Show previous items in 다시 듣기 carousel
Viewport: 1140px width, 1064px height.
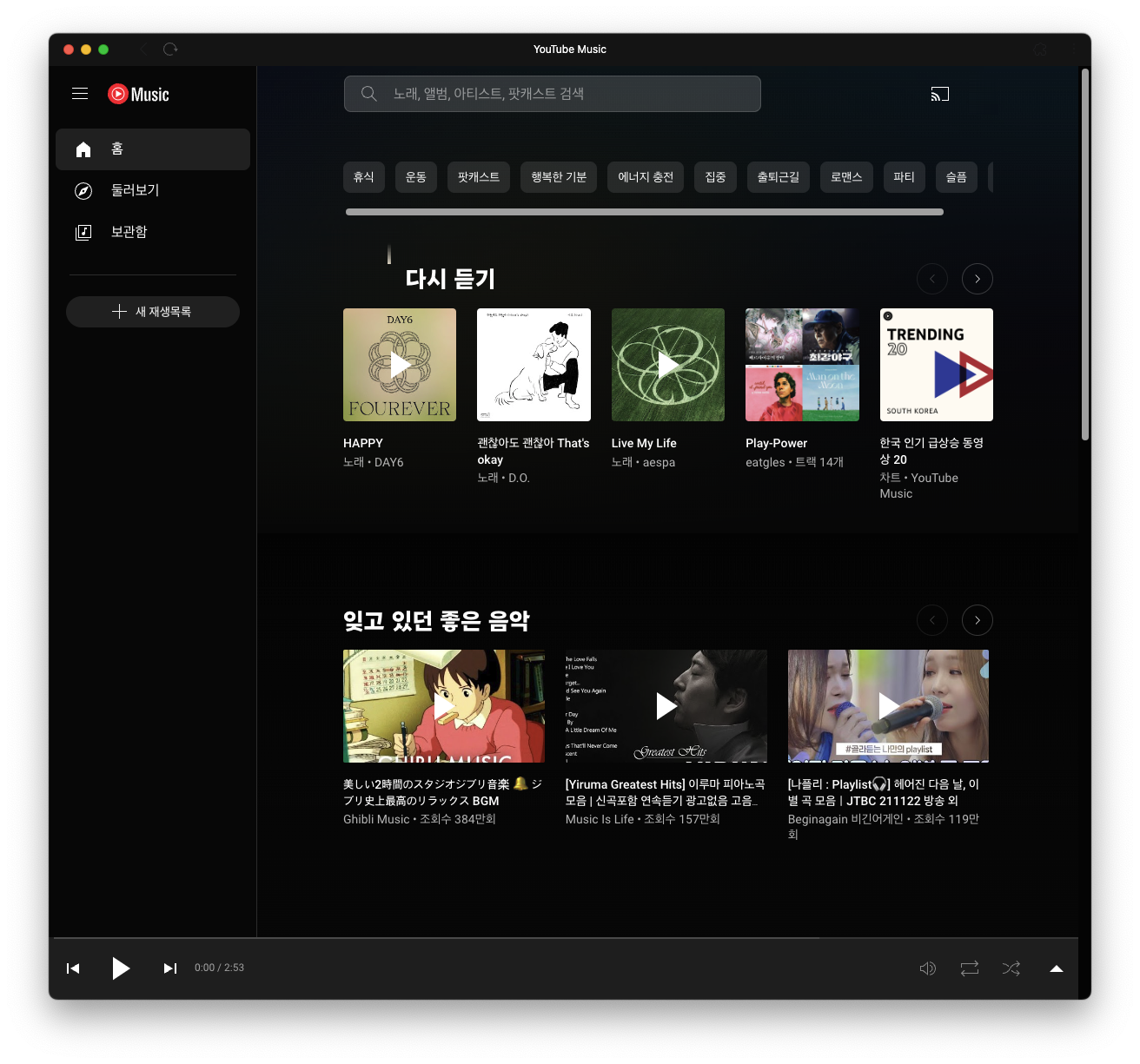click(932, 279)
